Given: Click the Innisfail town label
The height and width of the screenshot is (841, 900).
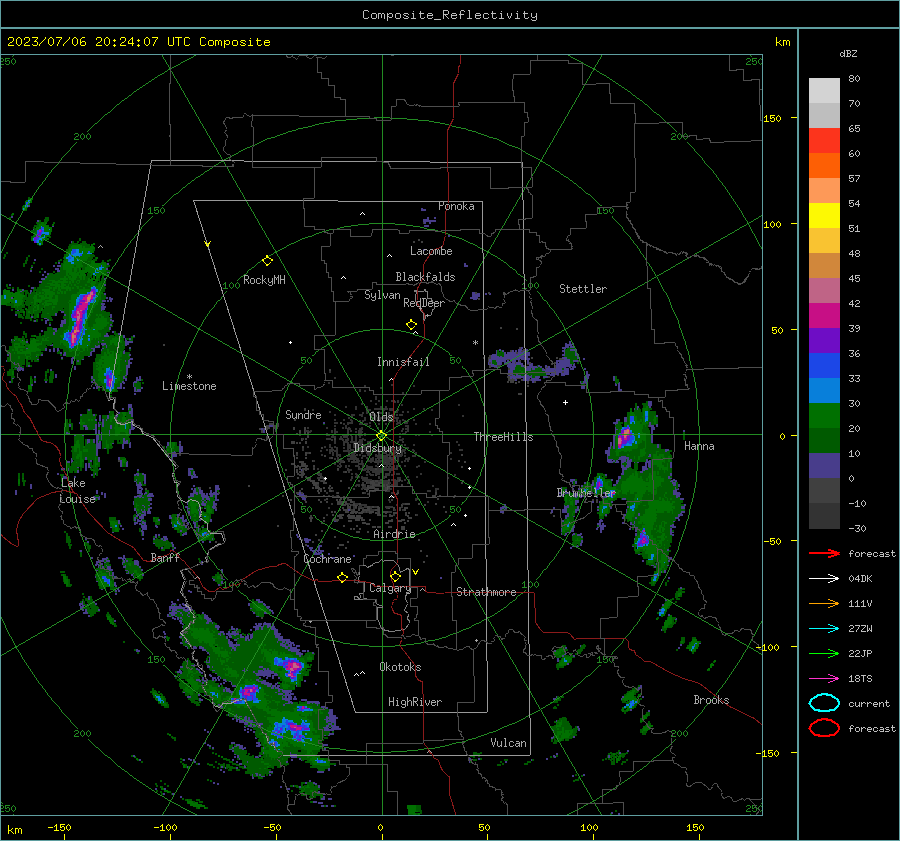Looking at the screenshot, I should (x=403, y=362).
